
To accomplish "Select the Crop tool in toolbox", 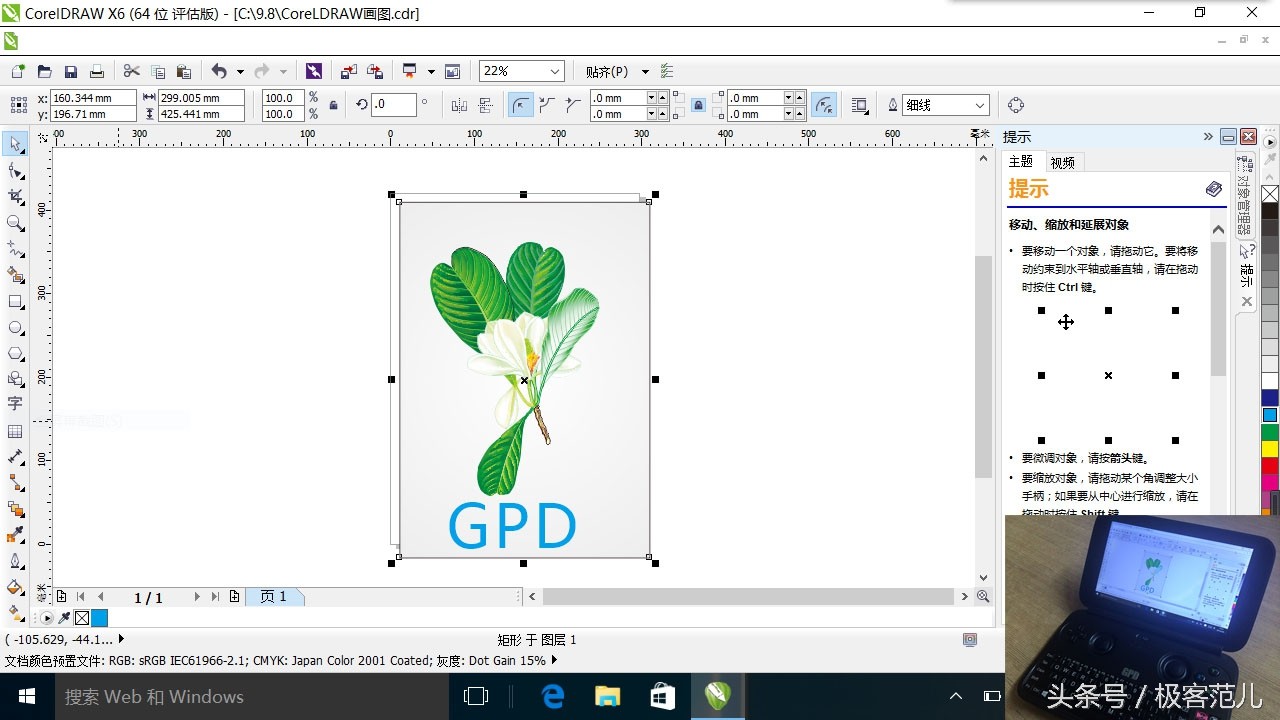I will pyautogui.click(x=15, y=197).
